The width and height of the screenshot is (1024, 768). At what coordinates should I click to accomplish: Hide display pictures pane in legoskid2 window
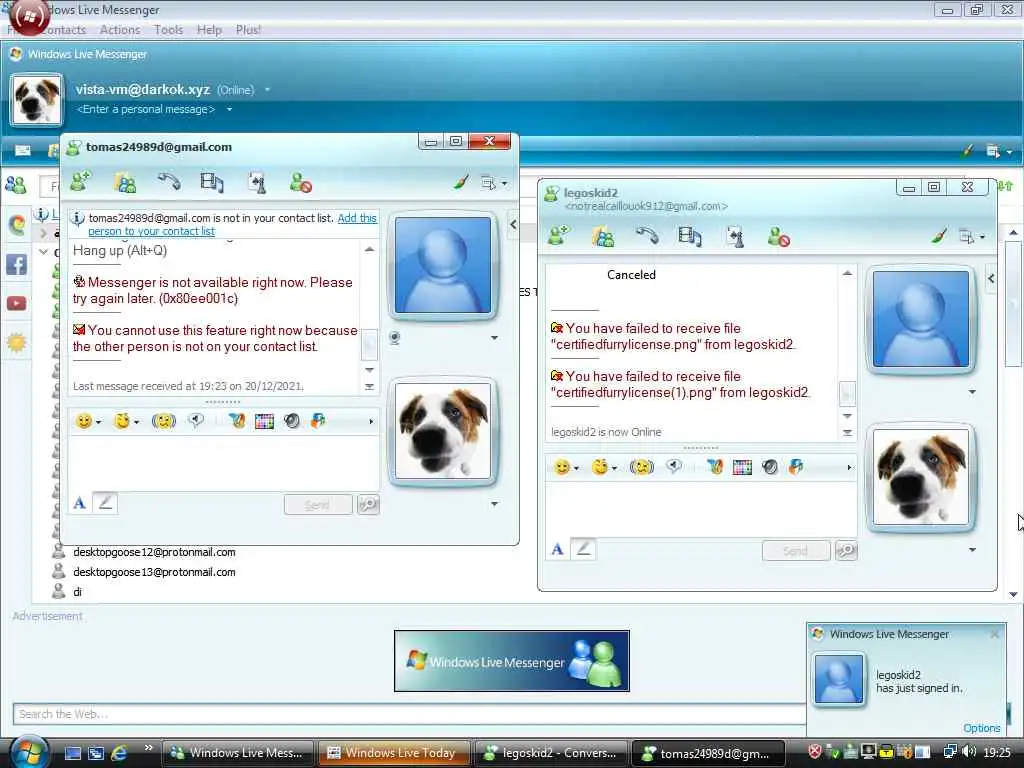[x=991, y=279]
